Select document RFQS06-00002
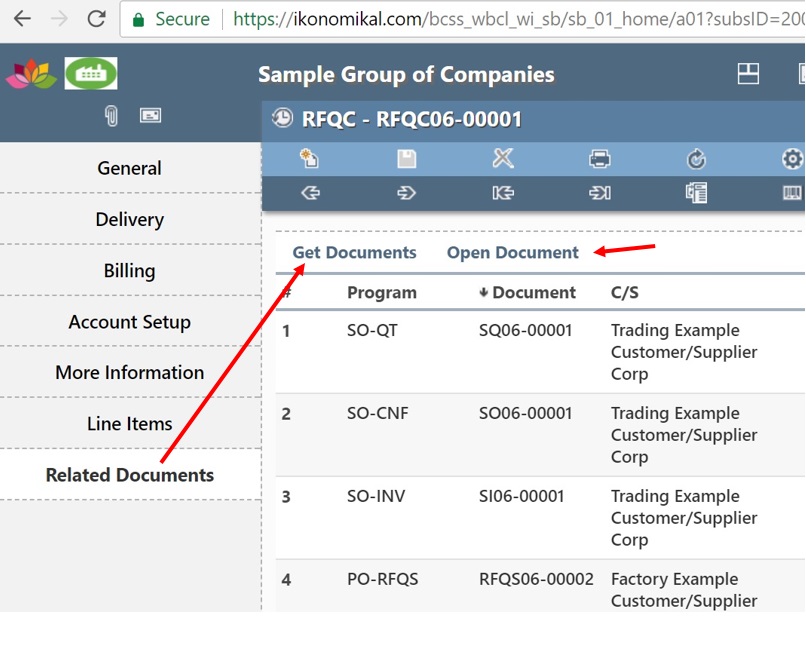Screen dimensions: 806x659 pos(536,579)
